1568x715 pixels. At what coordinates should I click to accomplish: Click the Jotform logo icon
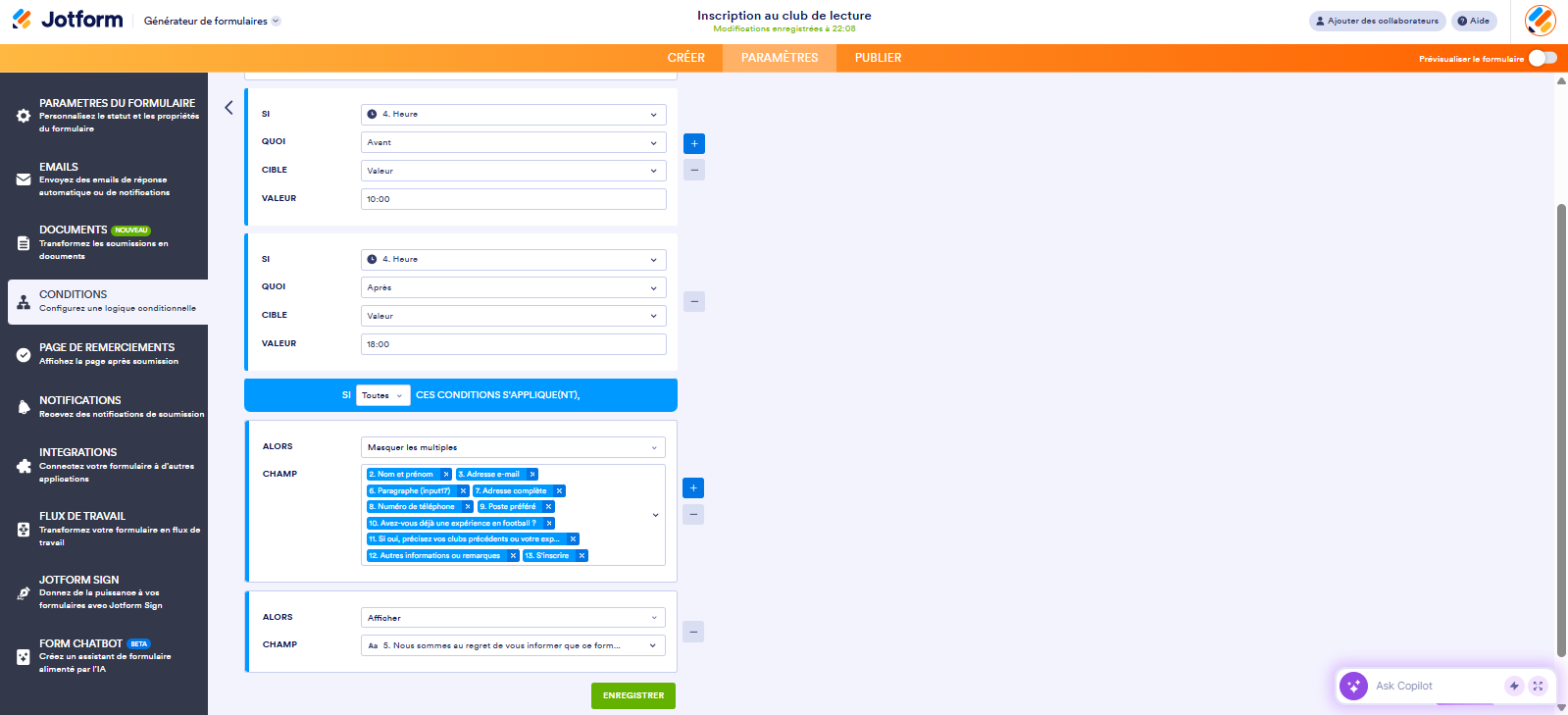[x=22, y=20]
